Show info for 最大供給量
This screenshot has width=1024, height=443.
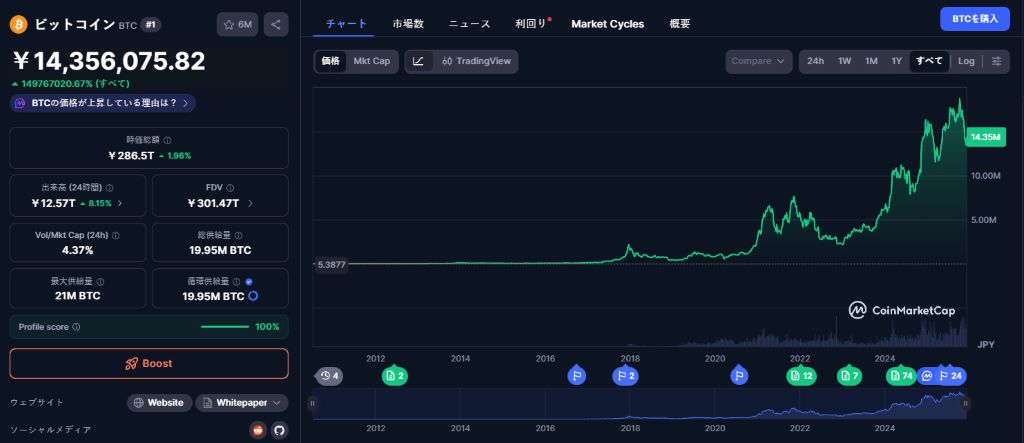point(100,282)
